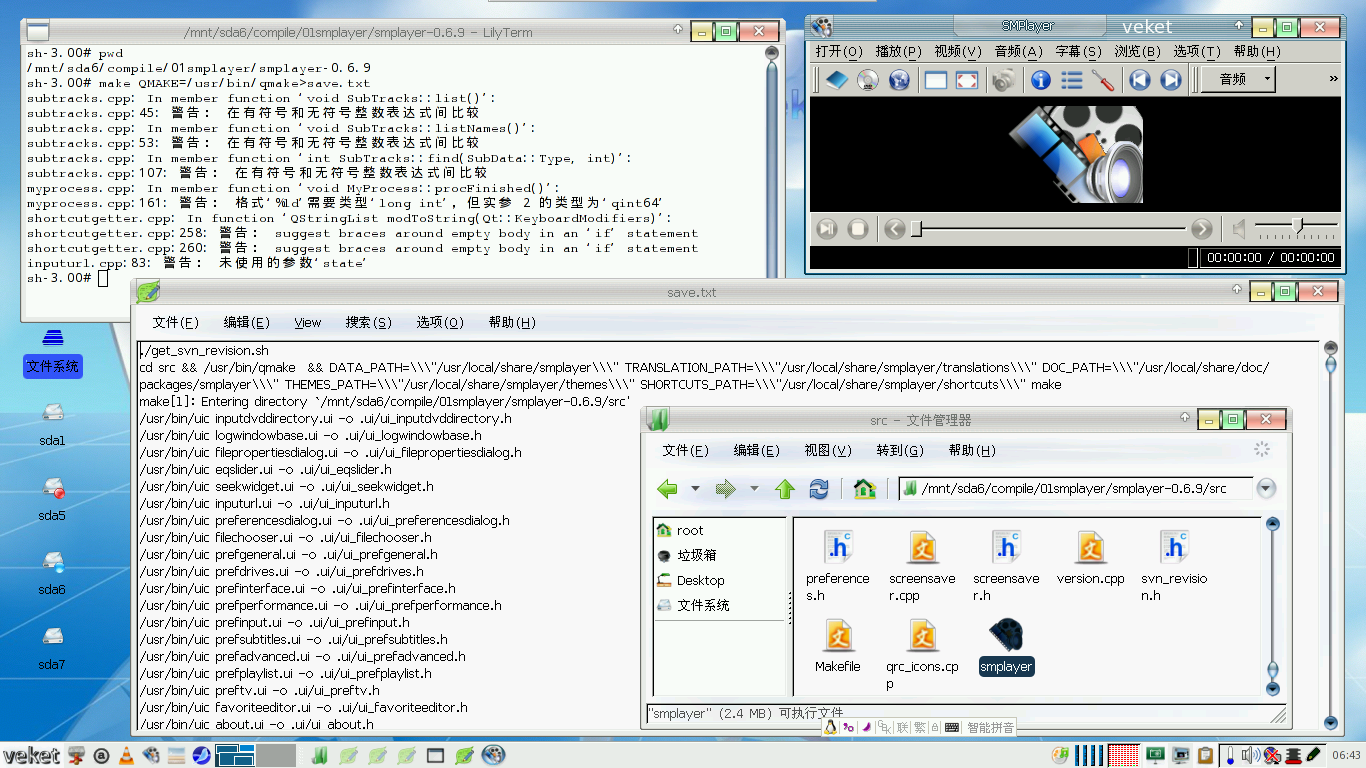Toggle compact mode icon in SMPlayer toolbar

pyautogui.click(x=936, y=80)
